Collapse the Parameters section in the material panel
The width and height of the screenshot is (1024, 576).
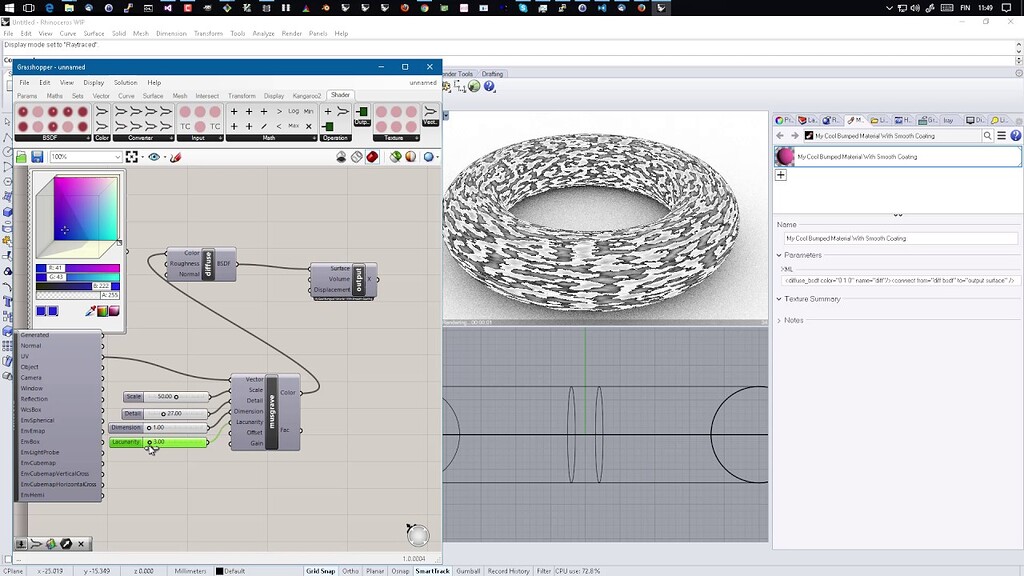point(781,256)
